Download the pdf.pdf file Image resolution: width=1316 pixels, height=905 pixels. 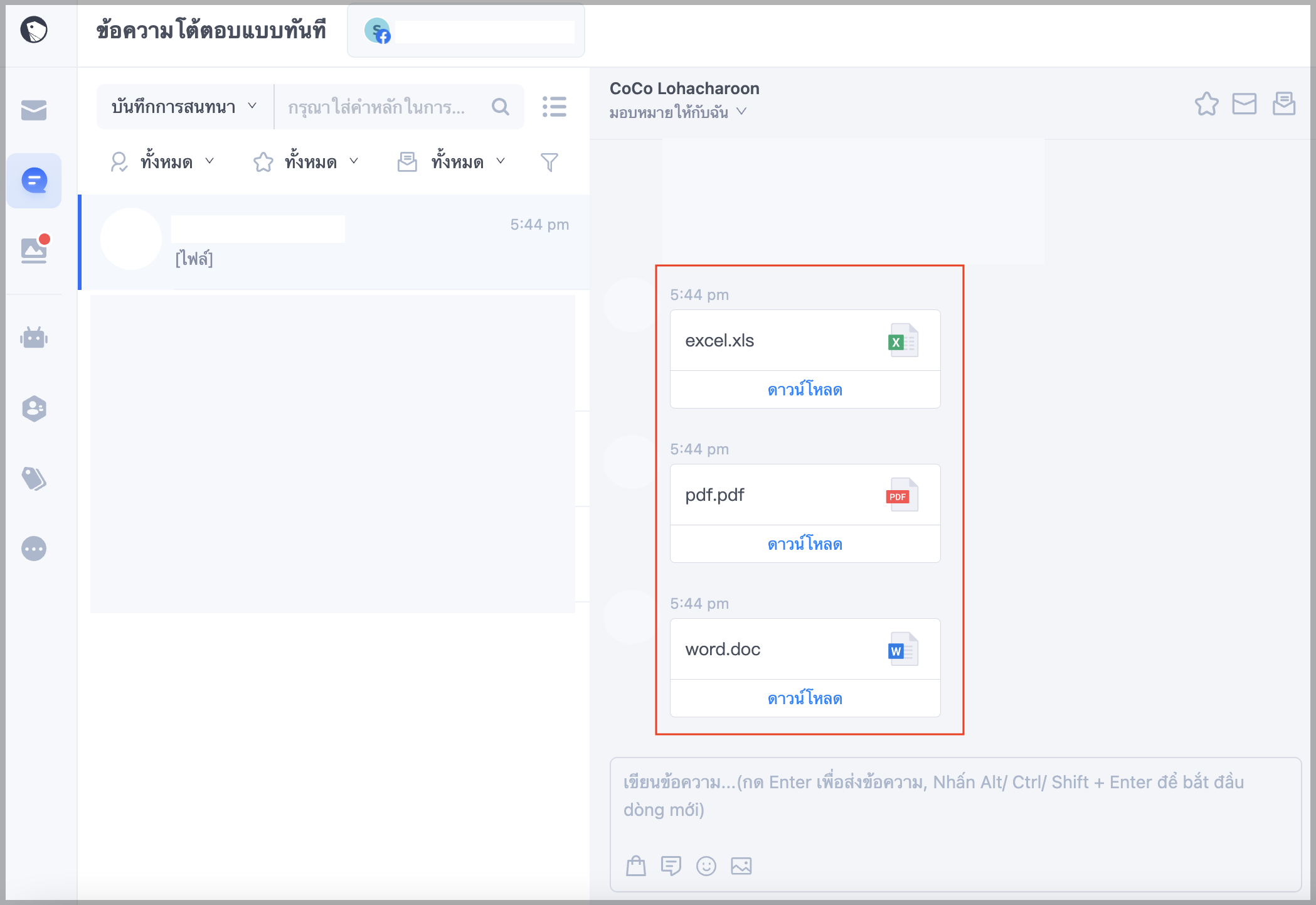click(x=805, y=544)
